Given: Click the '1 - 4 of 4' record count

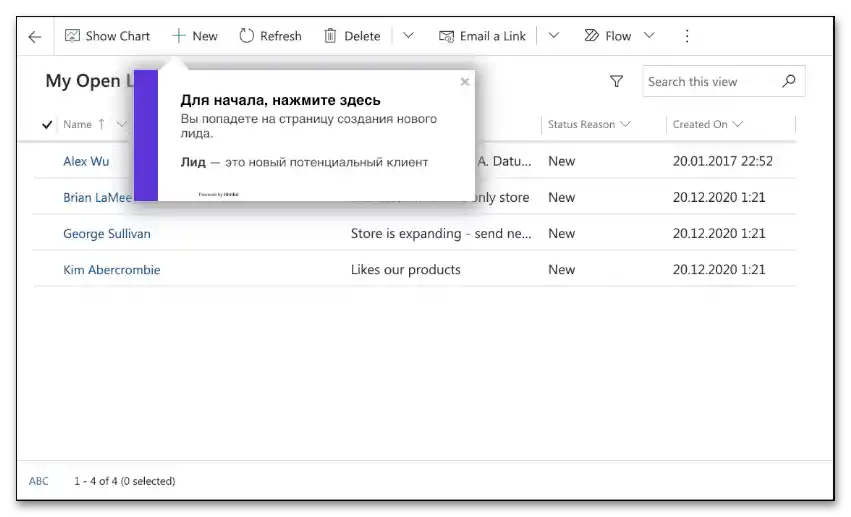Looking at the screenshot, I should point(125,481).
